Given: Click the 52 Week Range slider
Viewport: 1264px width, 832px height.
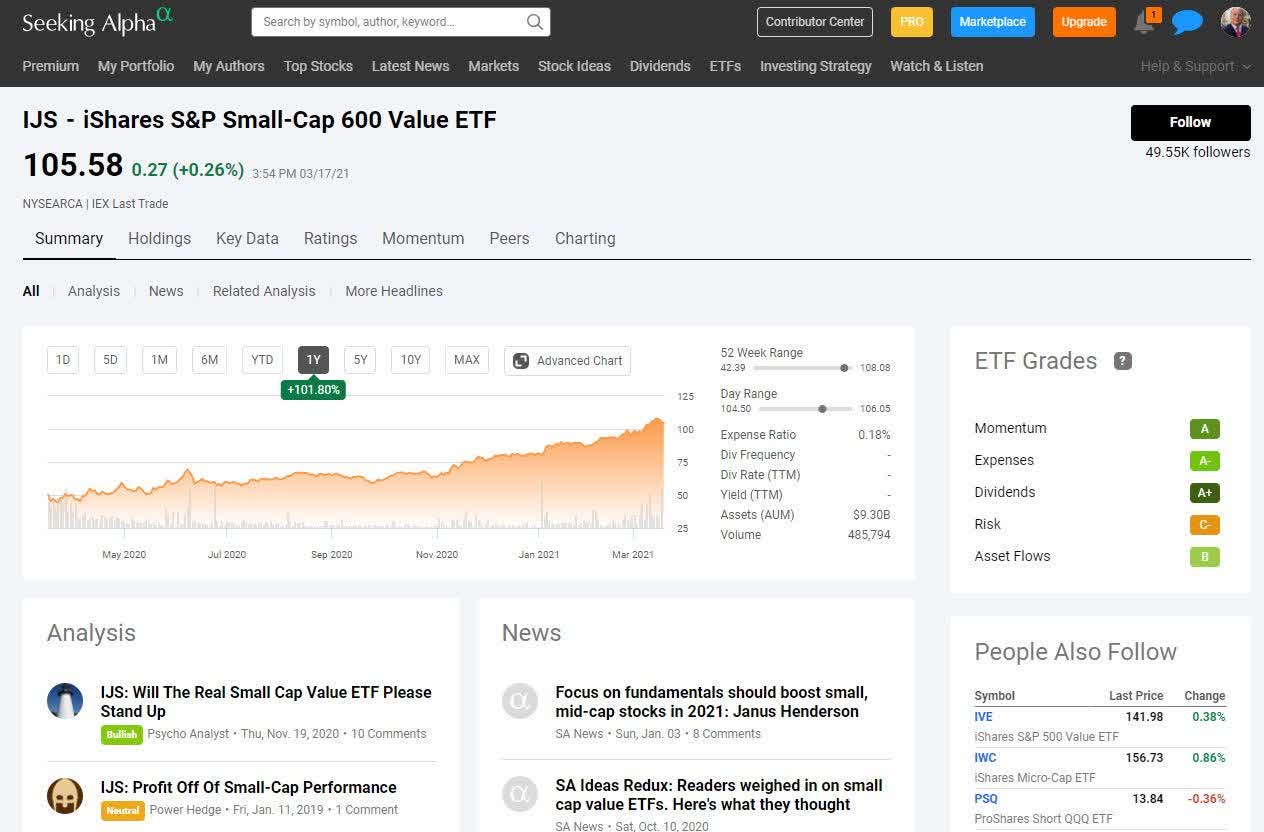Looking at the screenshot, I should 803,368.
